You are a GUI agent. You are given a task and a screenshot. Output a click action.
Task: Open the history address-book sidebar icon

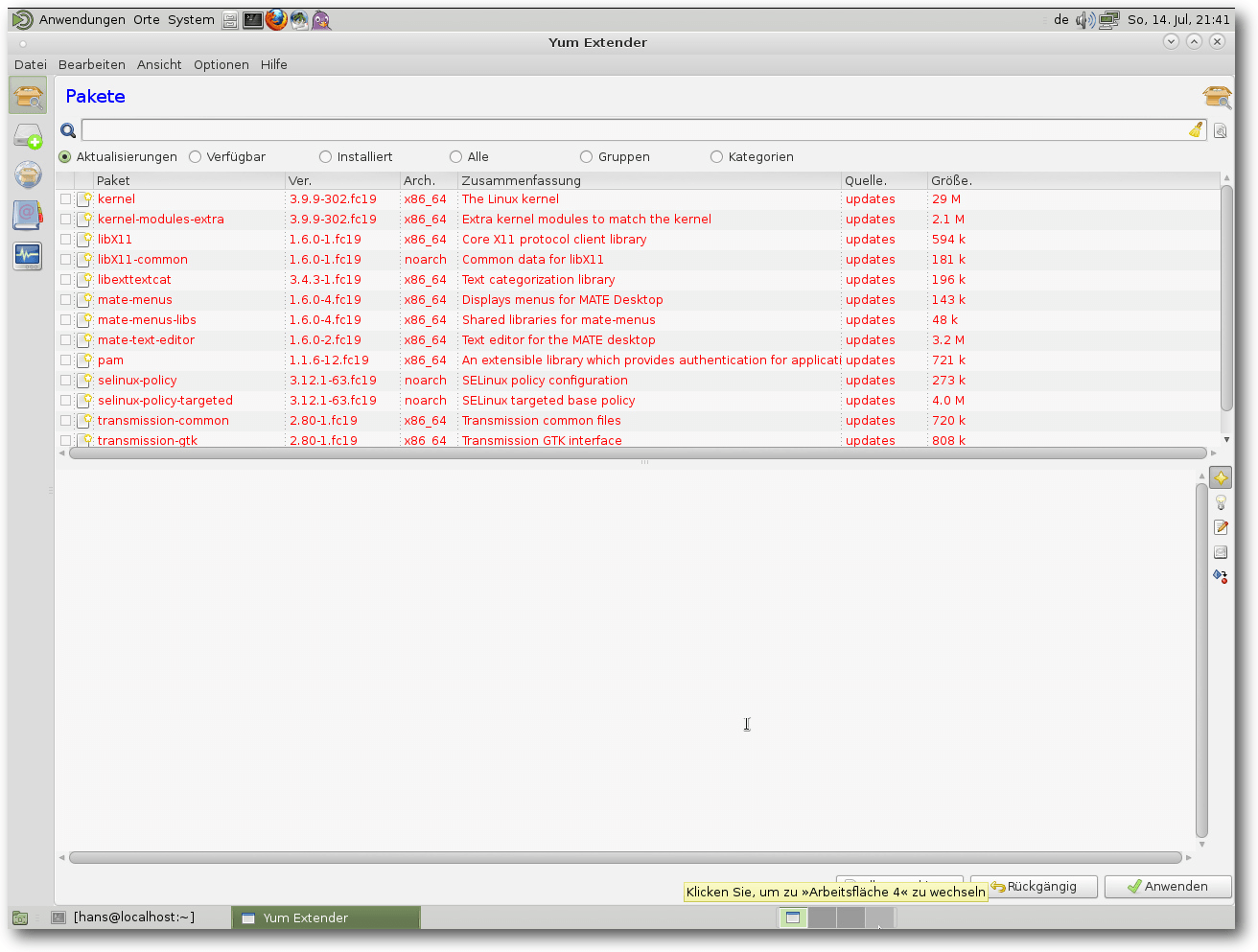[x=28, y=215]
